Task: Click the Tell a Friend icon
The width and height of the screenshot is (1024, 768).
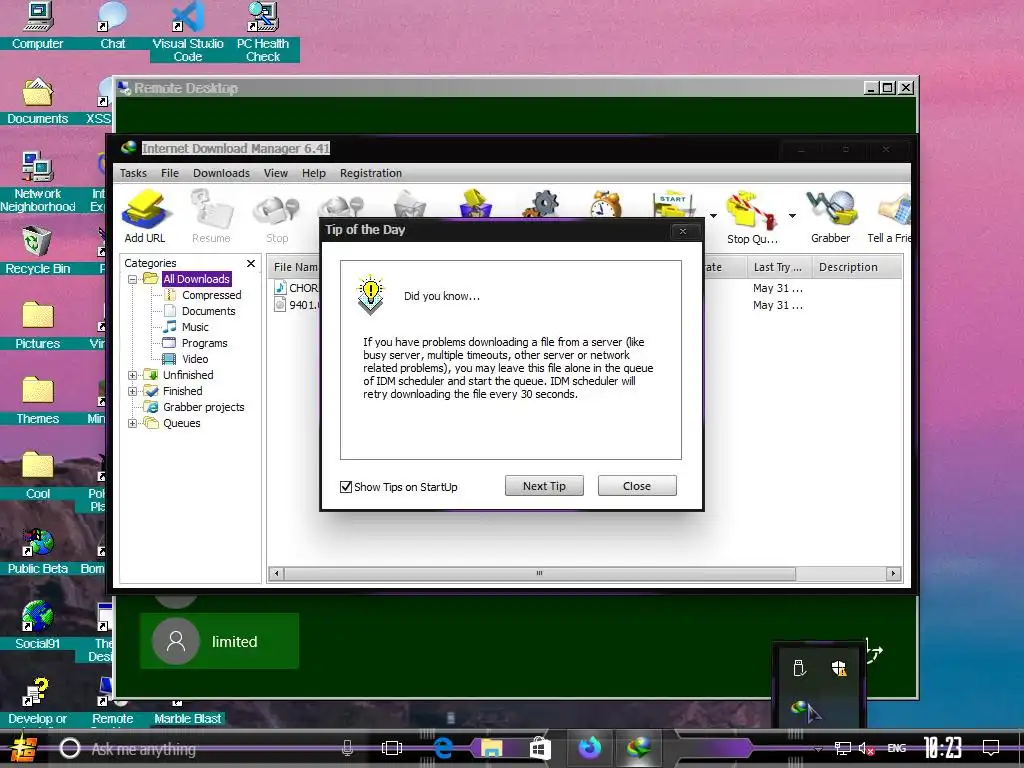Action: coord(893,209)
